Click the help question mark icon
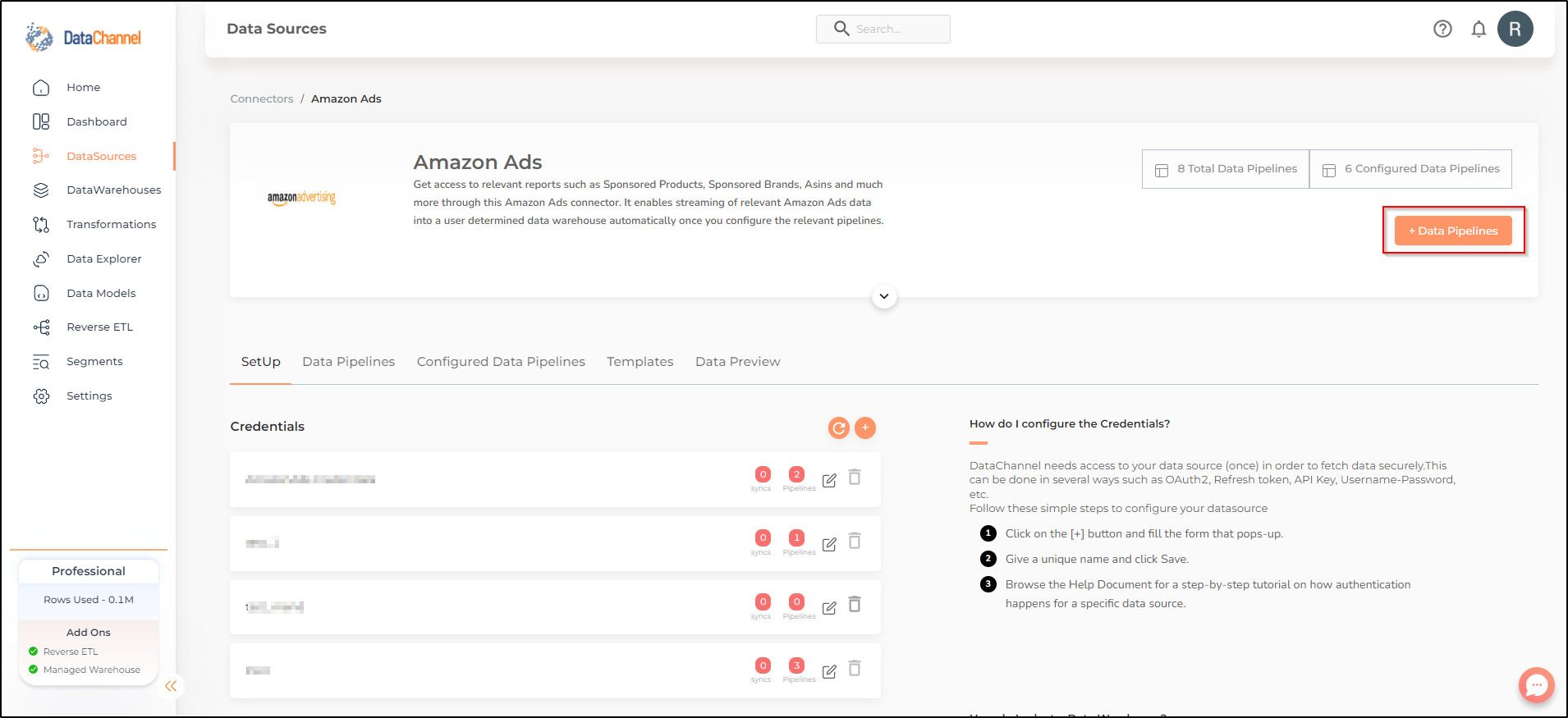Viewport: 1568px width, 718px height. (1442, 29)
